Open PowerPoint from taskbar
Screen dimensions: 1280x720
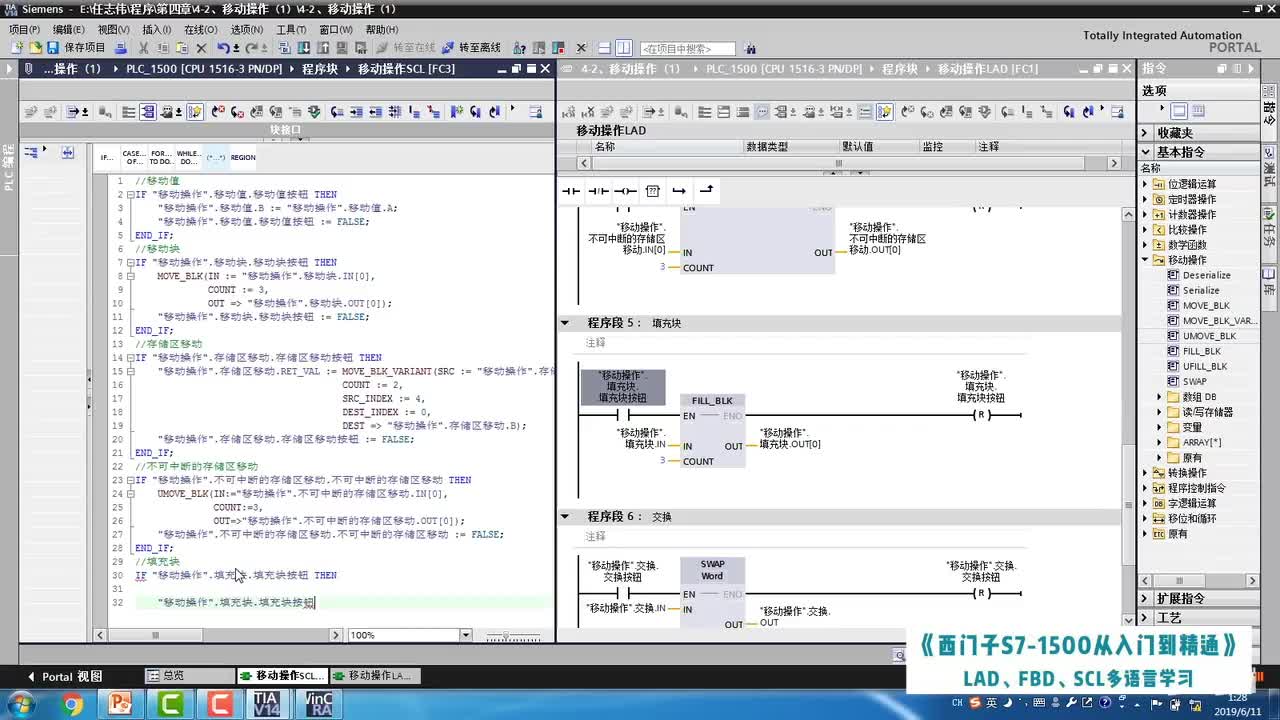tap(120, 704)
